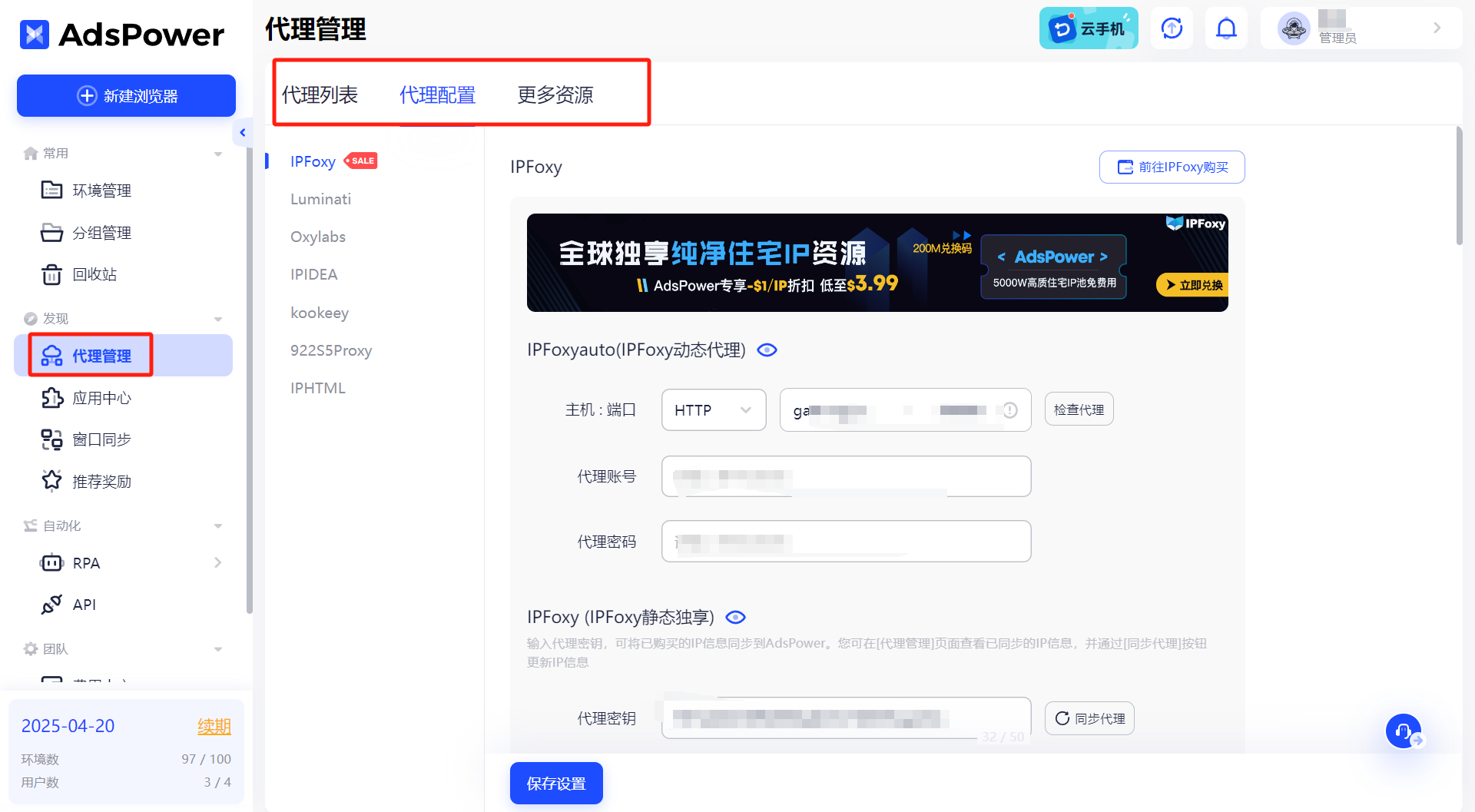
Task: Toggle visibility eye for IPFoxy静态独享 section
Action: click(x=735, y=617)
